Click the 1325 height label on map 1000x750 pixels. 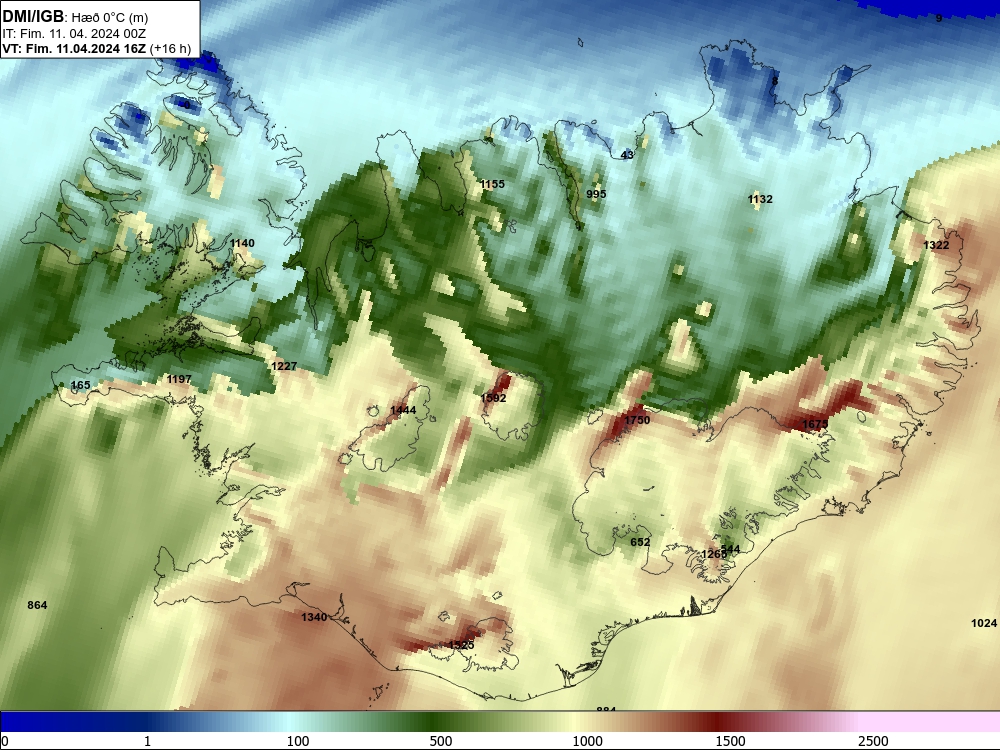(461, 645)
